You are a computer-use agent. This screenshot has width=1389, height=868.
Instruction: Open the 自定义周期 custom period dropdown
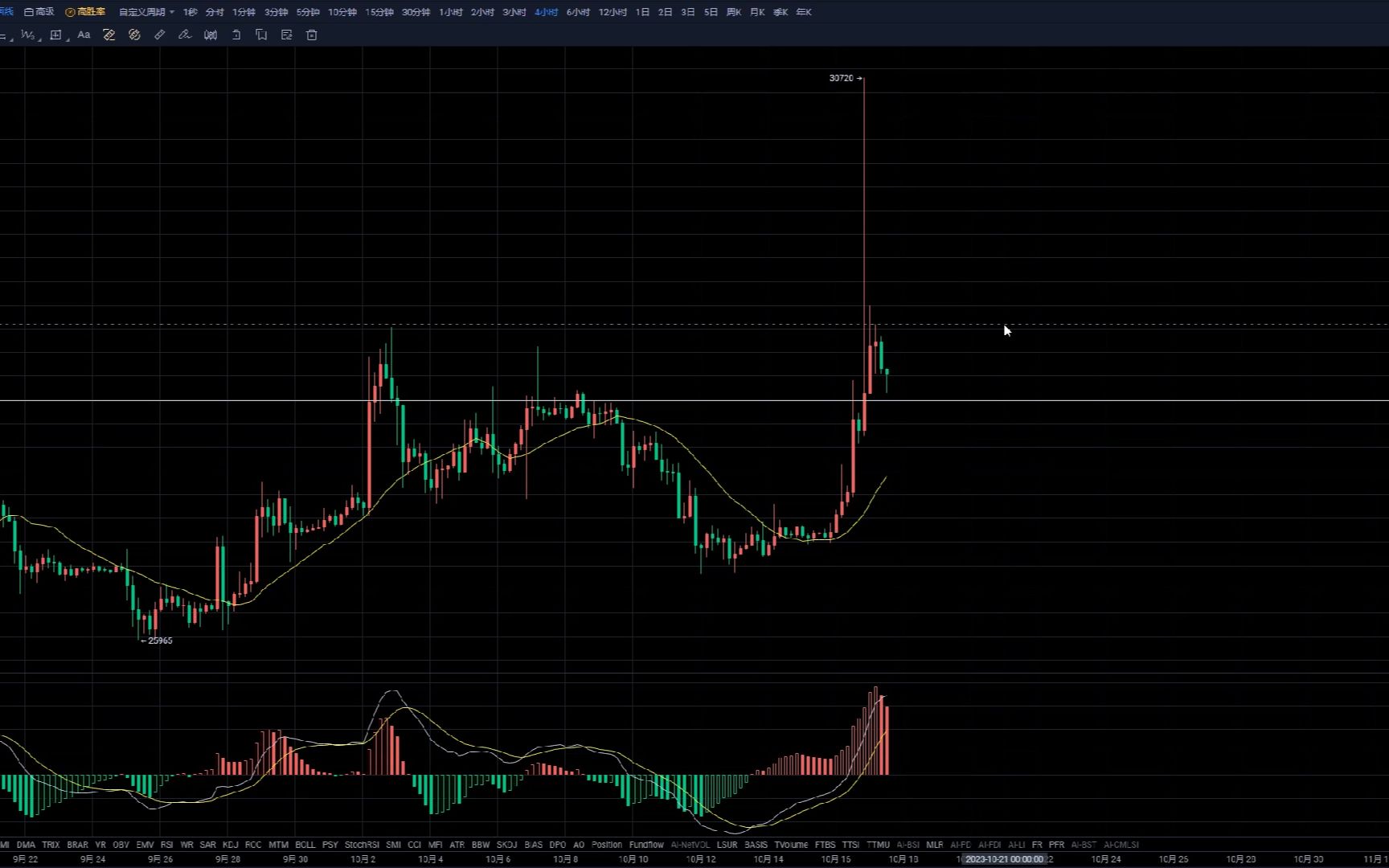[x=146, y=12]
